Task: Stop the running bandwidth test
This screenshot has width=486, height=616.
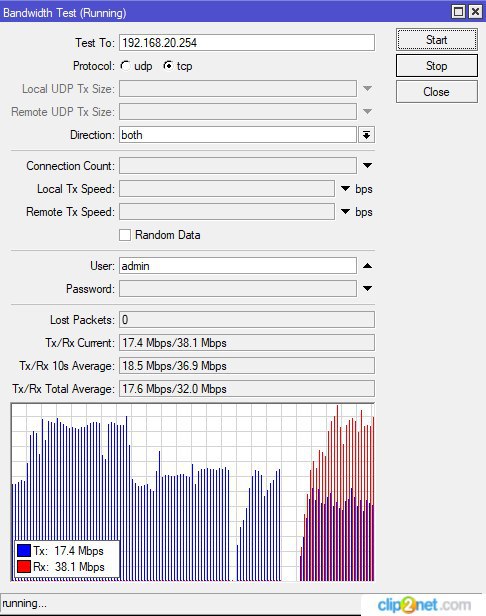Action: [436, 66]
